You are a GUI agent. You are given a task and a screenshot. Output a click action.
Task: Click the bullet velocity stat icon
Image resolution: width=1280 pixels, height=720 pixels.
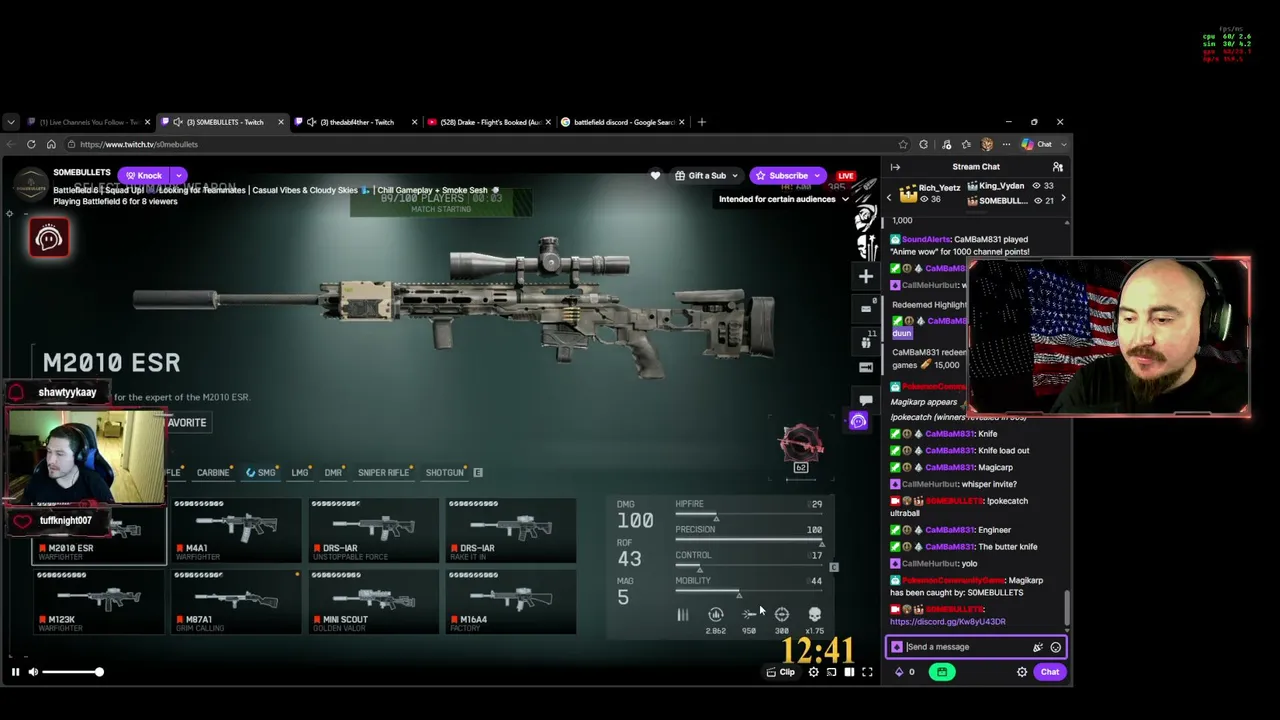749,615
